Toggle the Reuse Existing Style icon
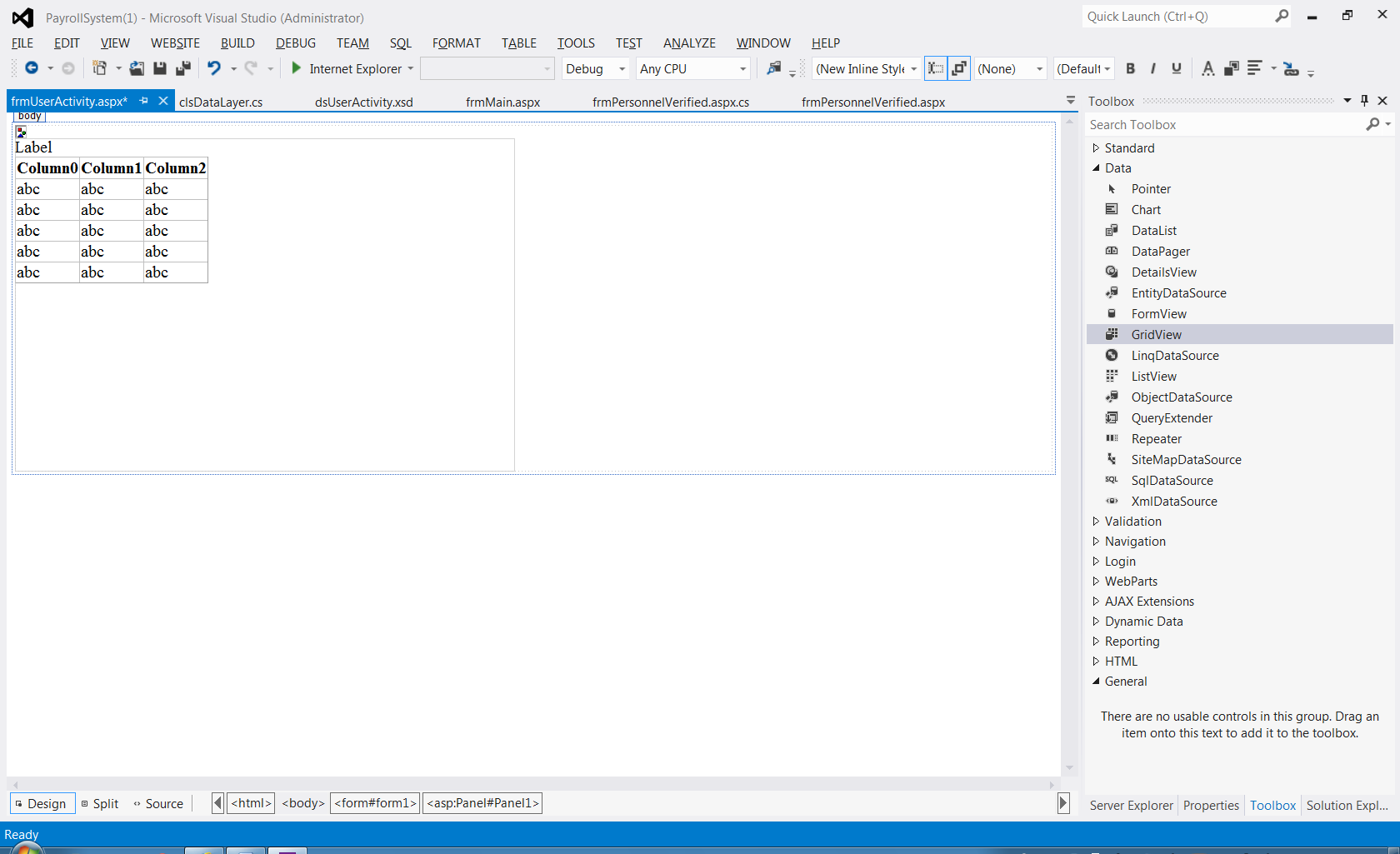 (959, 68)
